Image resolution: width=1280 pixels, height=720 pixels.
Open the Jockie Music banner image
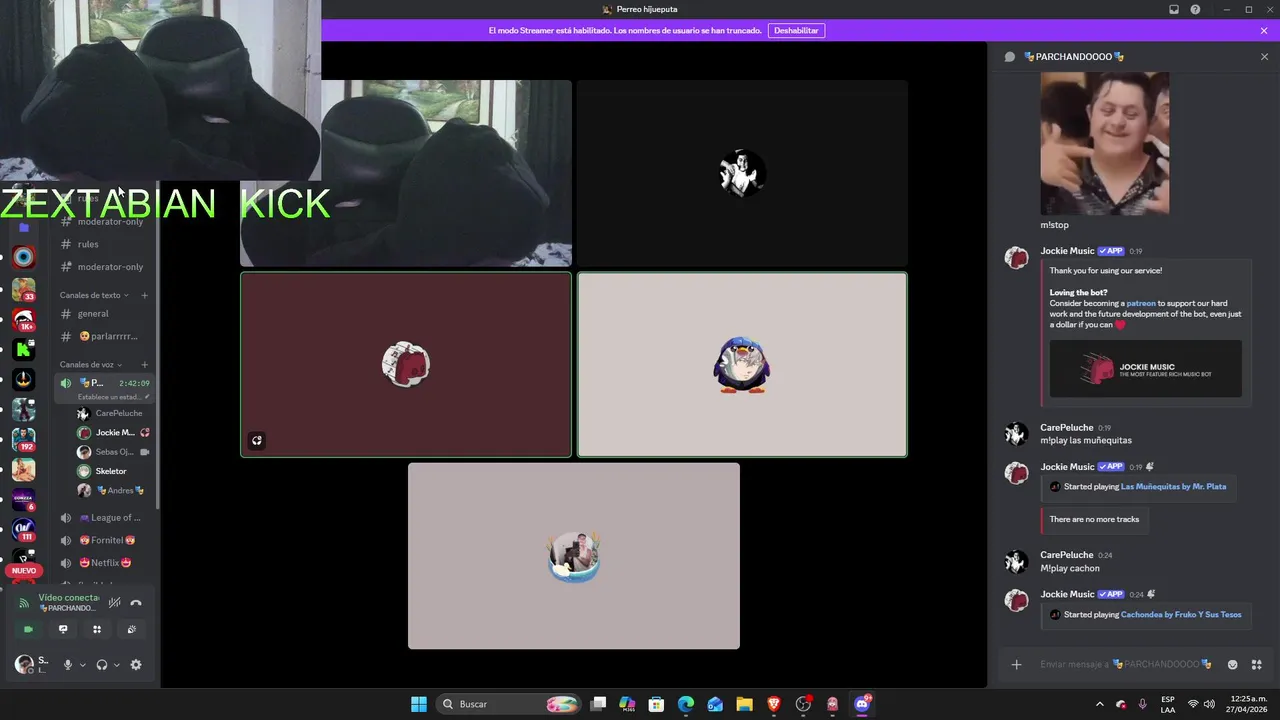(1145, 369)
